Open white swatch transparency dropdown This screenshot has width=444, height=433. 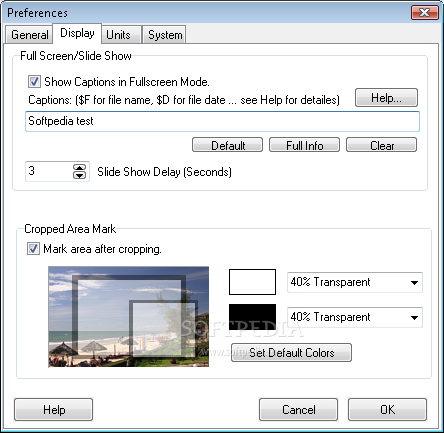click(x=355, y=282)
